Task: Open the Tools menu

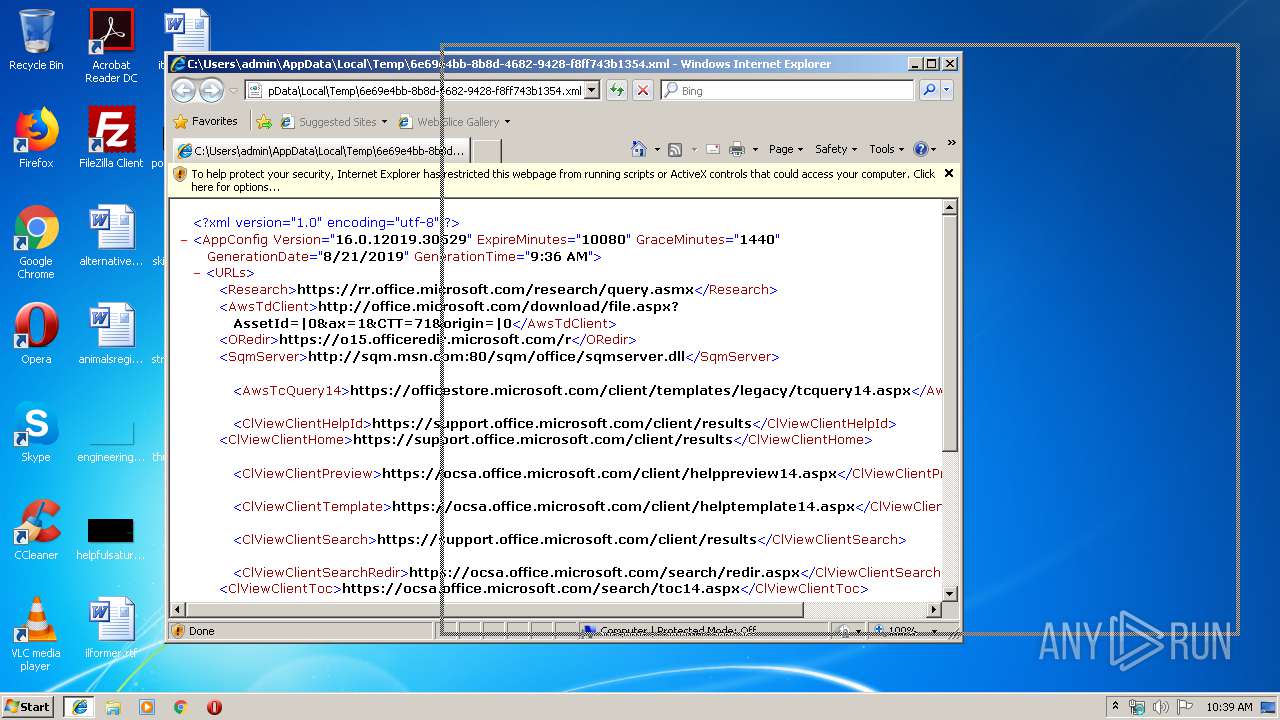Action: (887, 149)
